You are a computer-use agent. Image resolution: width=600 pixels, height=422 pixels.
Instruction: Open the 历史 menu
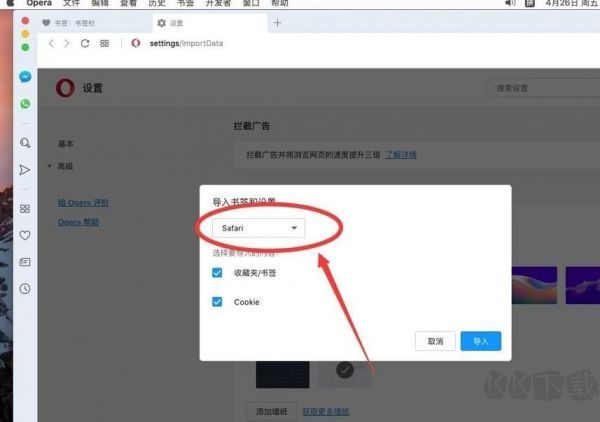(157, 3)
